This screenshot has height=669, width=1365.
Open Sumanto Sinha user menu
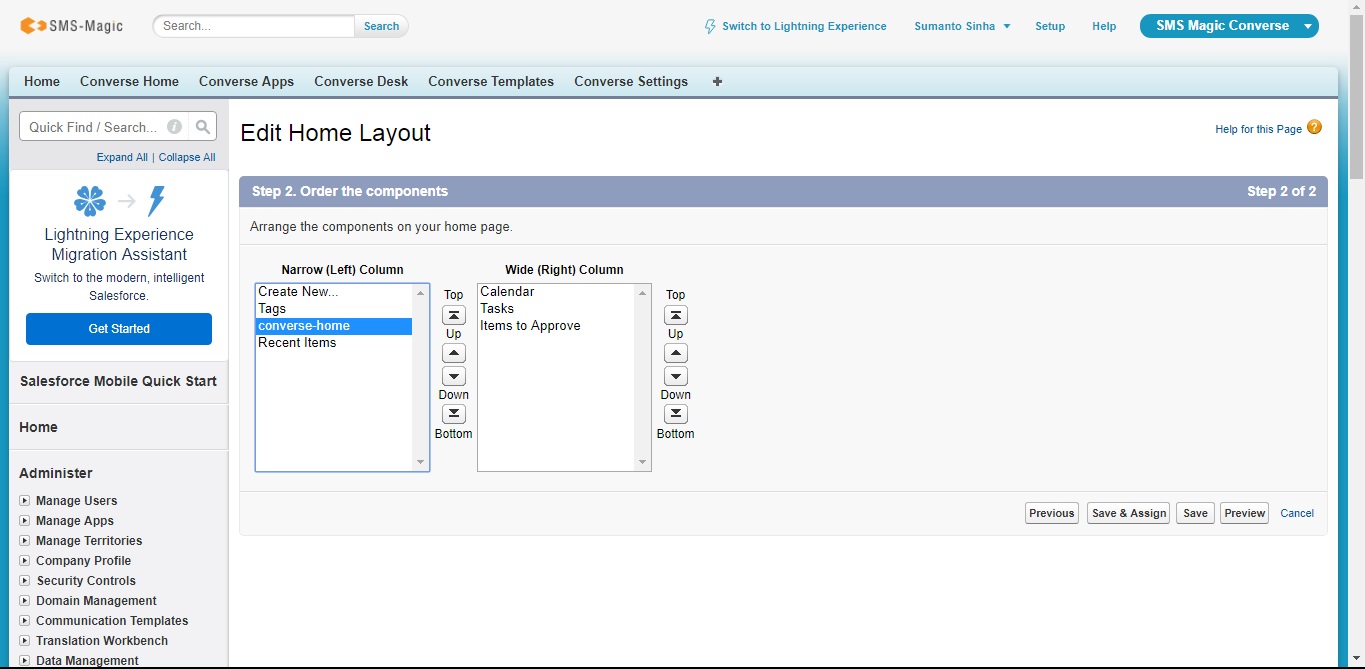(x=962, y=26)
